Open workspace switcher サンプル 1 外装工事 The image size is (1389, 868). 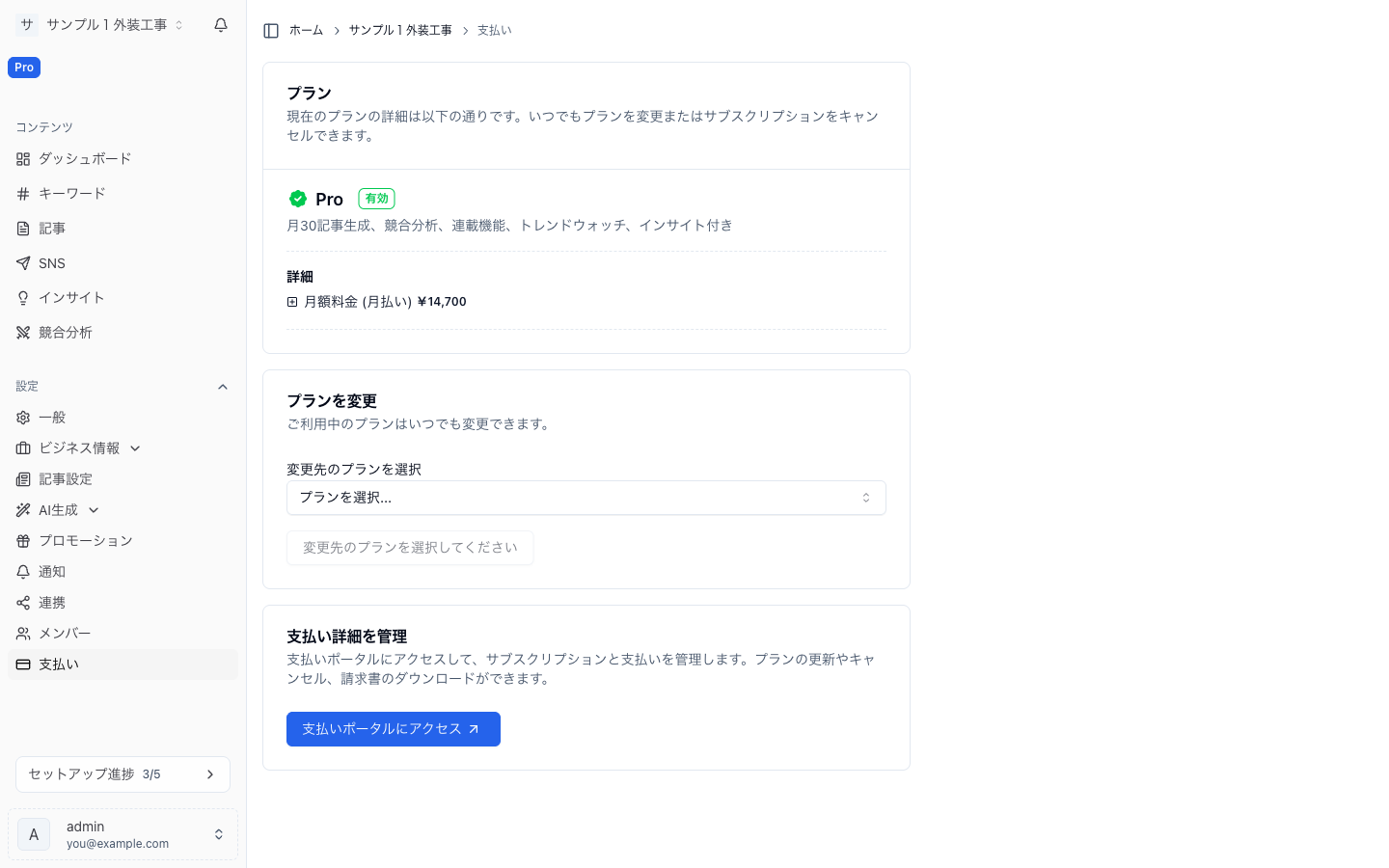tap(114, 25)
